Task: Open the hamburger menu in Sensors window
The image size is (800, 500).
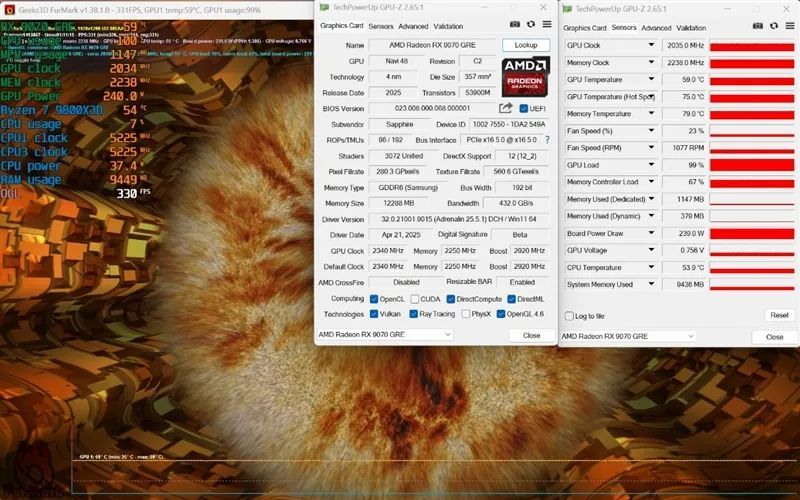Action: [790, 26]
